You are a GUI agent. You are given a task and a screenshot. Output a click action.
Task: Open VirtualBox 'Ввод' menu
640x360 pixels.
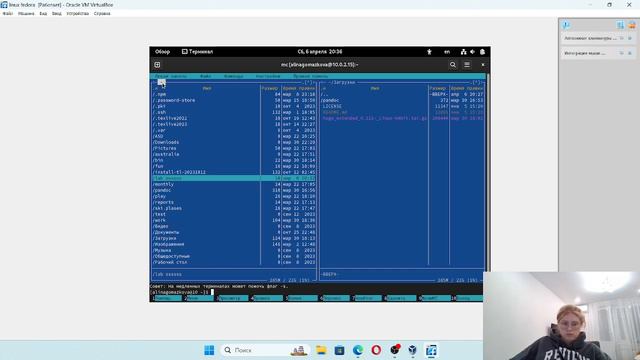57,13
